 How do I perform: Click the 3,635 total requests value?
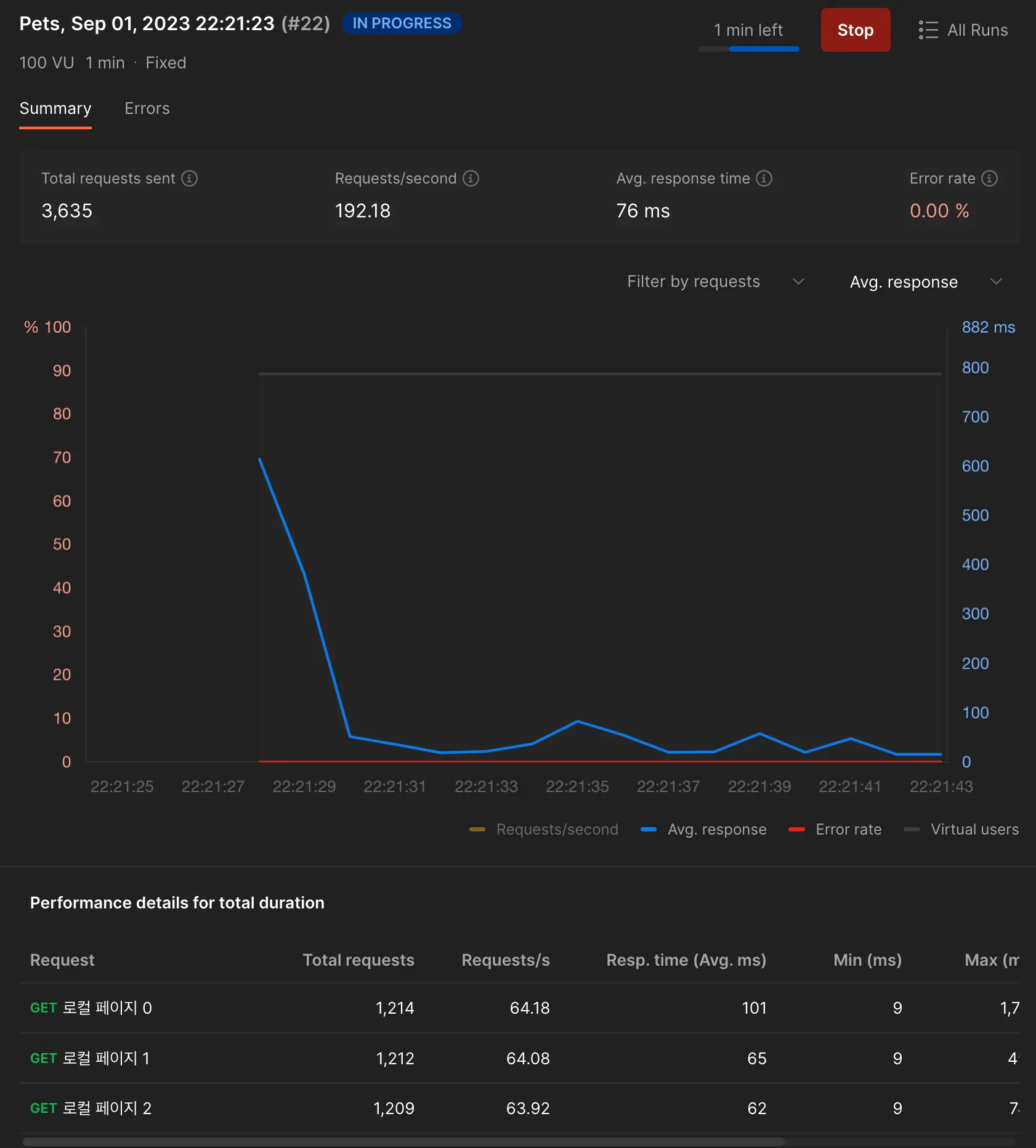click(67, 211)
